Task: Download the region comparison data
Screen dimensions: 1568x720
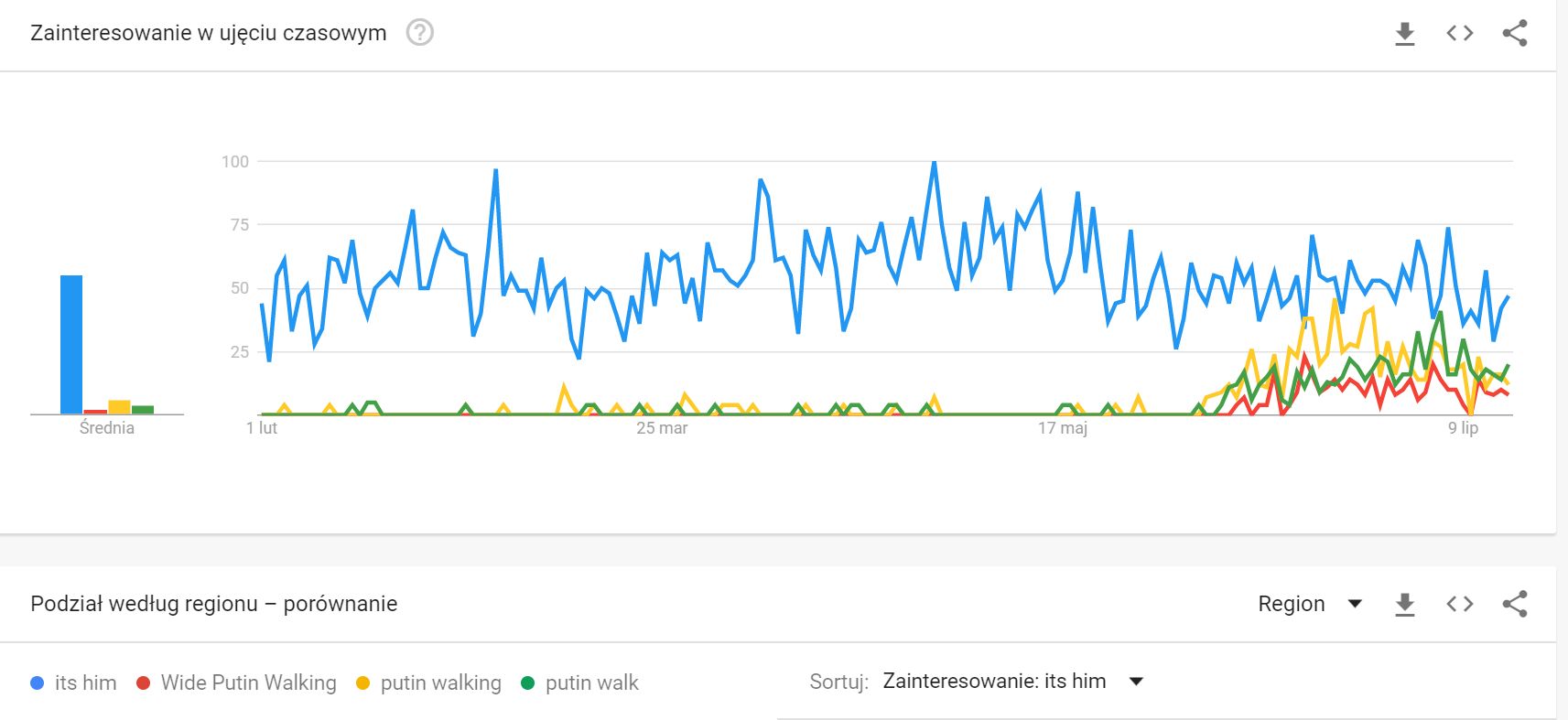Action: click(x=1404, y=604)
